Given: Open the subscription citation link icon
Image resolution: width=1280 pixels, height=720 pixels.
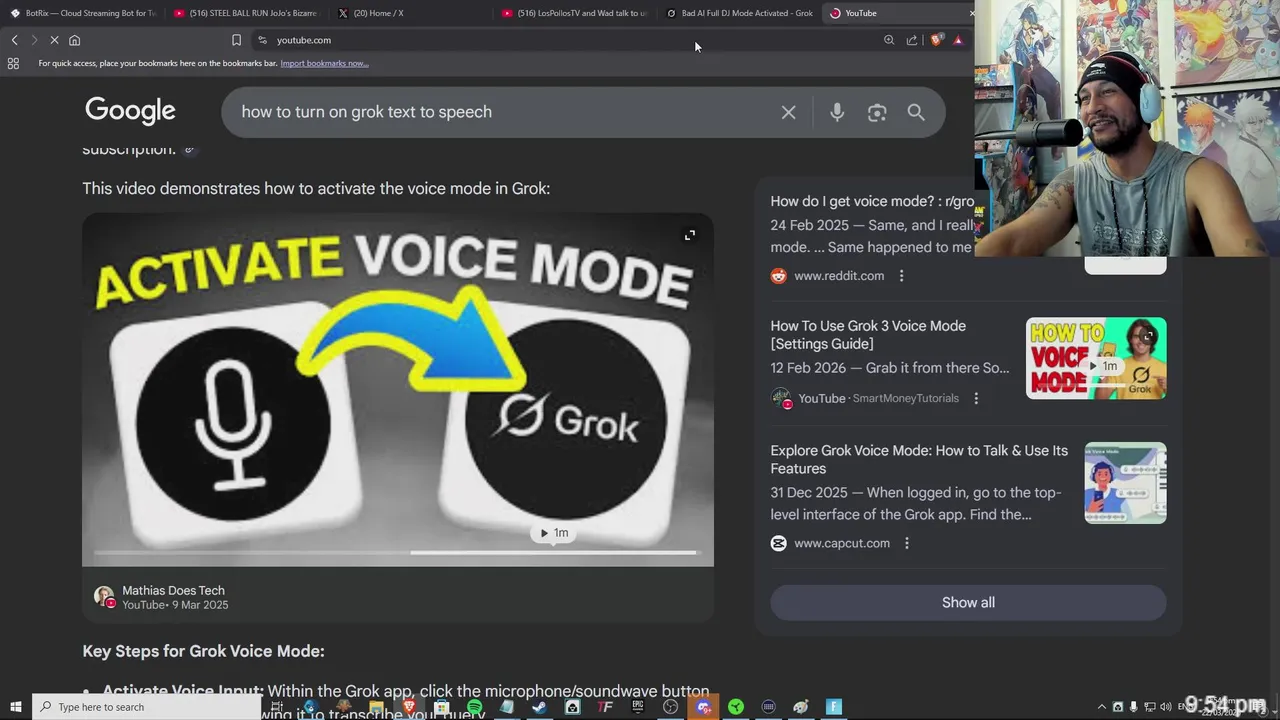Looking at the screenshot, I should click(x=190, y=150).
